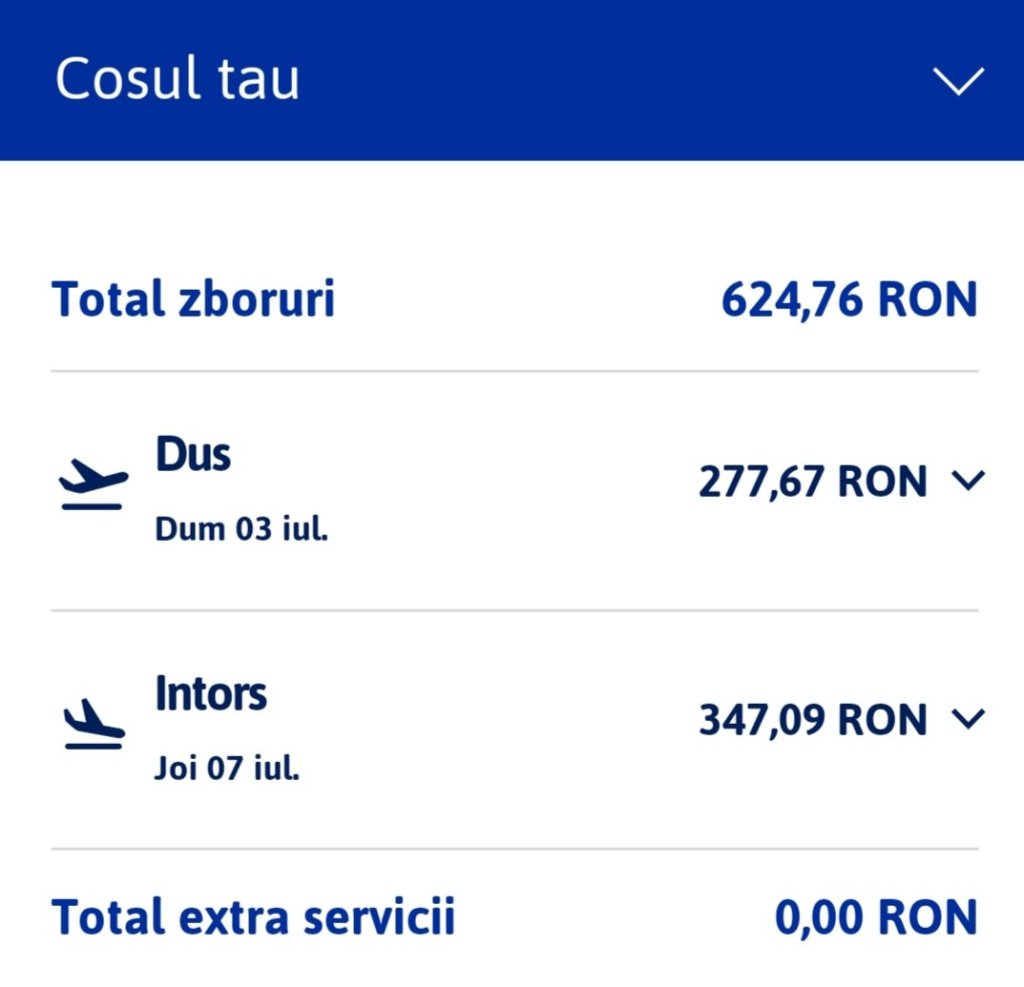Select the Total extra servicii label
The width and height of the screenshot is (1024, 987).
coord(253,917)
